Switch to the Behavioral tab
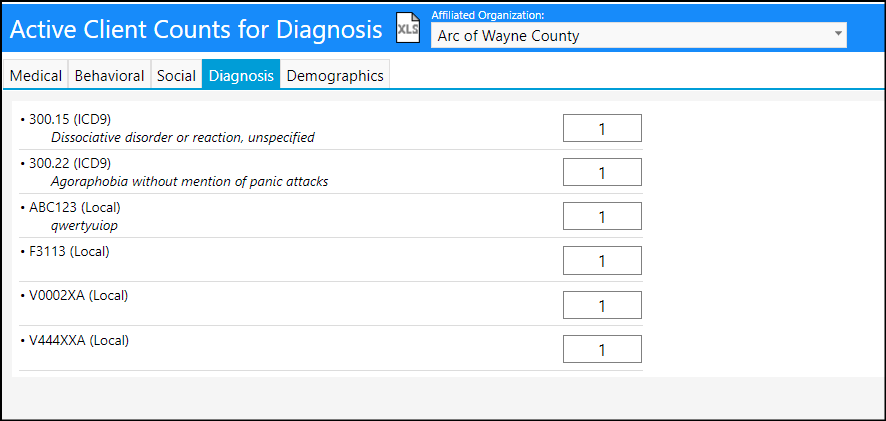Screen dimensions: 886x421 [110, 75]
